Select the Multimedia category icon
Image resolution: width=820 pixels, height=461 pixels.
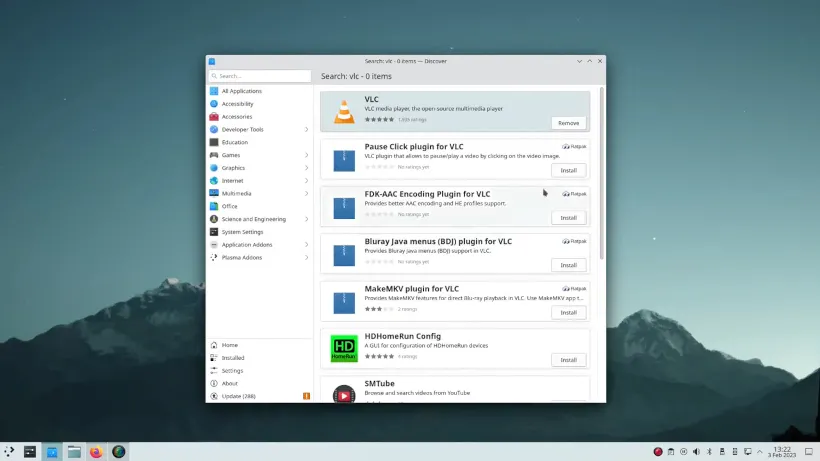[214, 193]
